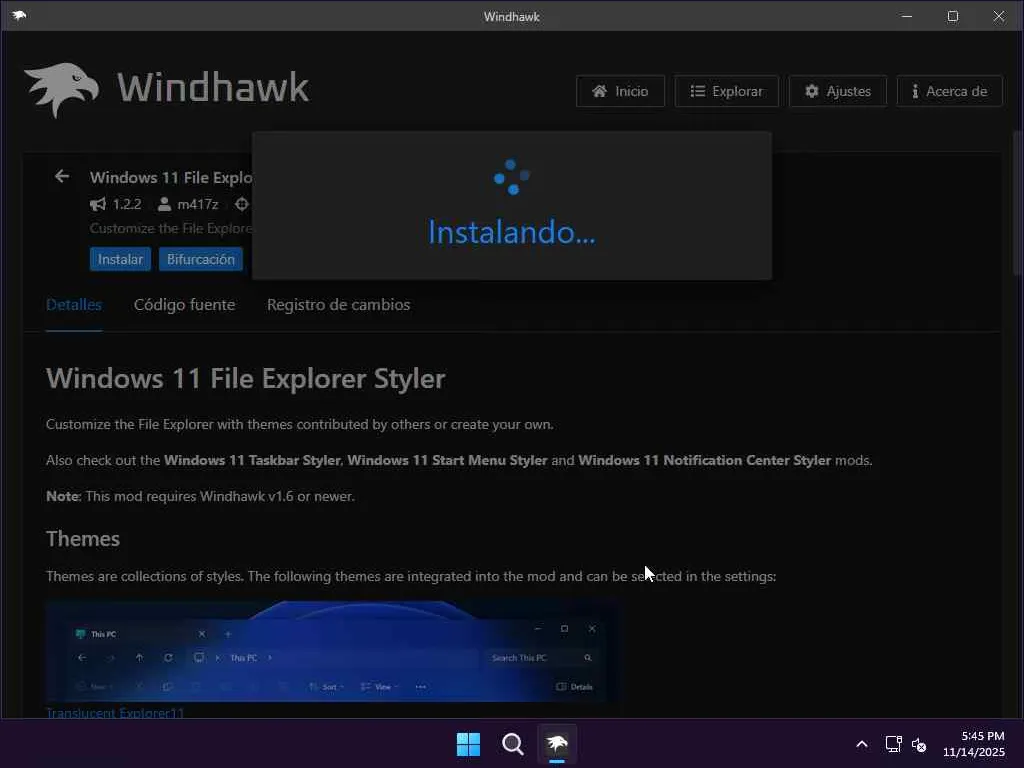Screen dimensions: 1024x768
Task: Click the network tray icon
Action: [893, 744]
